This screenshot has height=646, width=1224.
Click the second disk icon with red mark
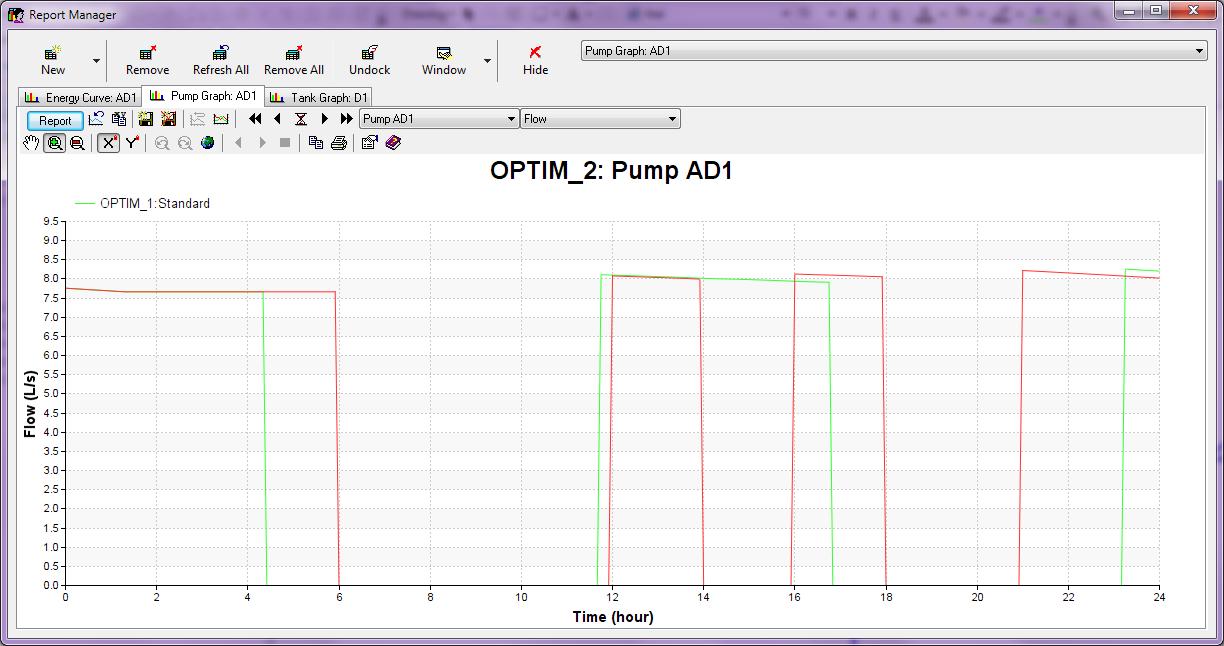click(x=168, y=119)
